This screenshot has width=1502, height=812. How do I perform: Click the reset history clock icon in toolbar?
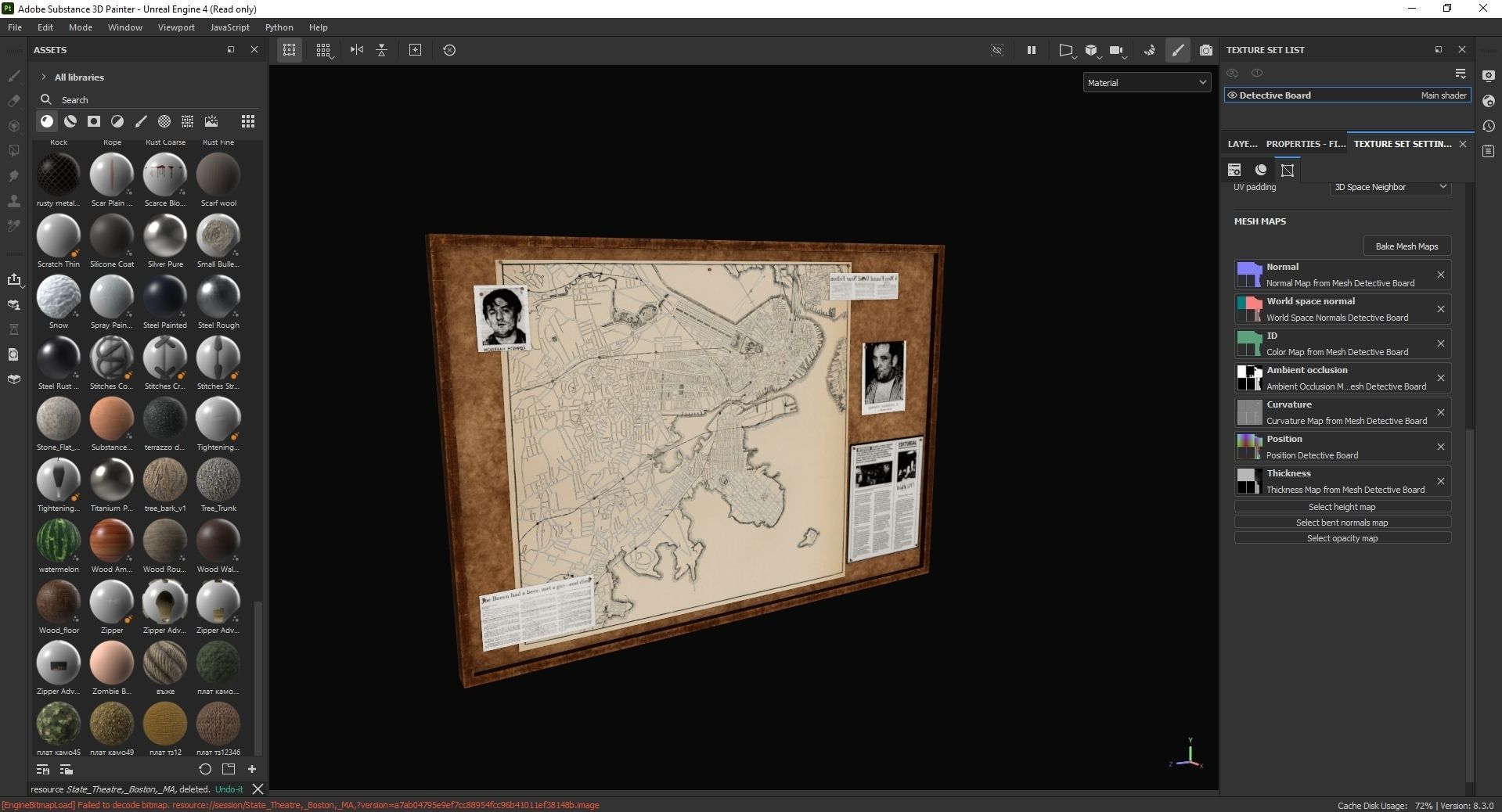(x=449, y=50)
